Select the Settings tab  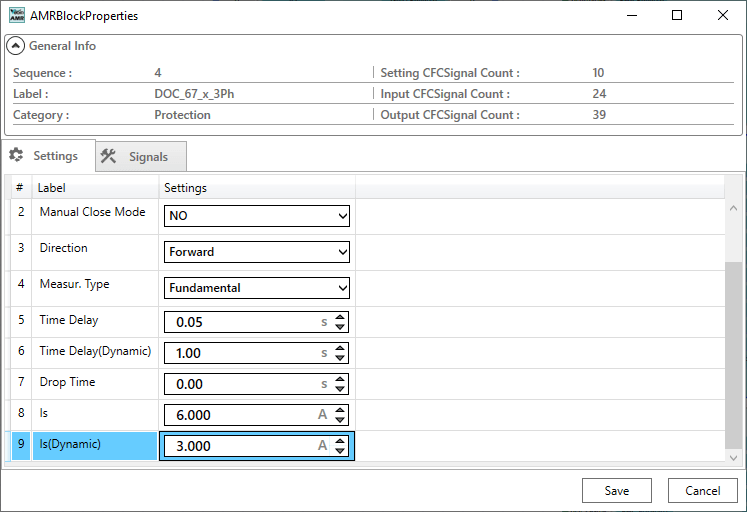pyautogui.click(x=45, y=157)
